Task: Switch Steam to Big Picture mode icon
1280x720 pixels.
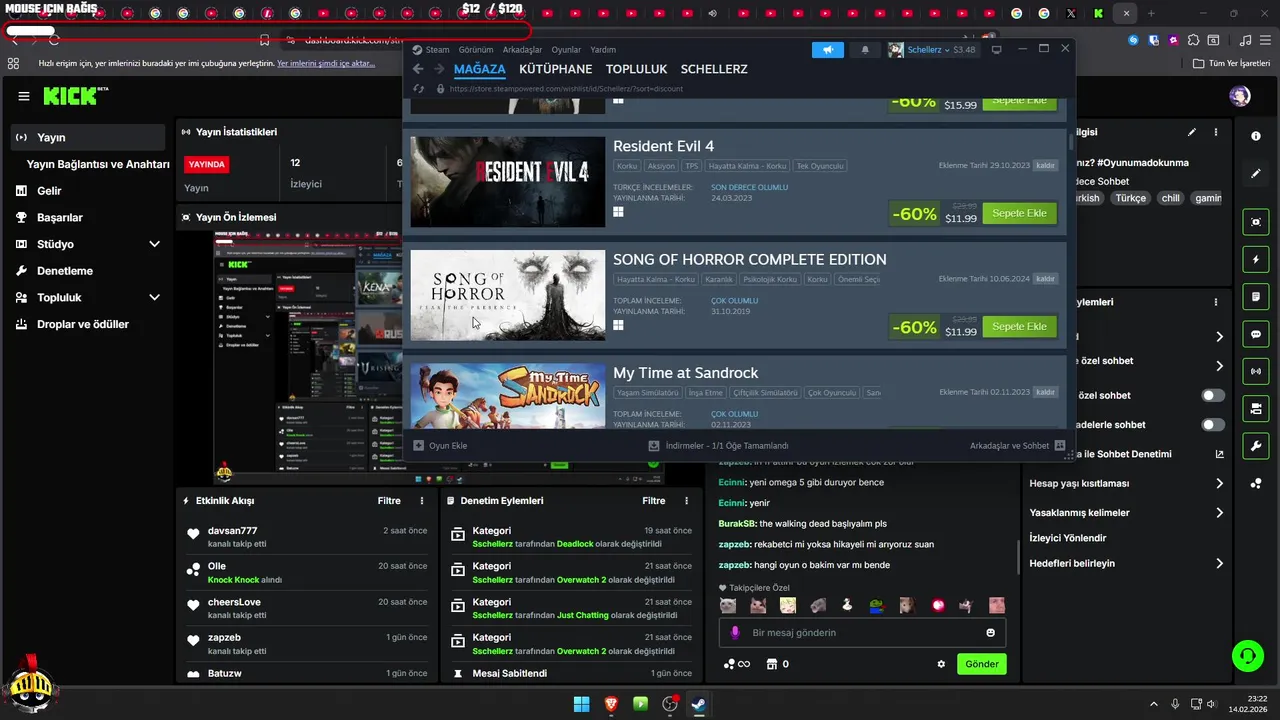Action: click(x=996, y=49)
